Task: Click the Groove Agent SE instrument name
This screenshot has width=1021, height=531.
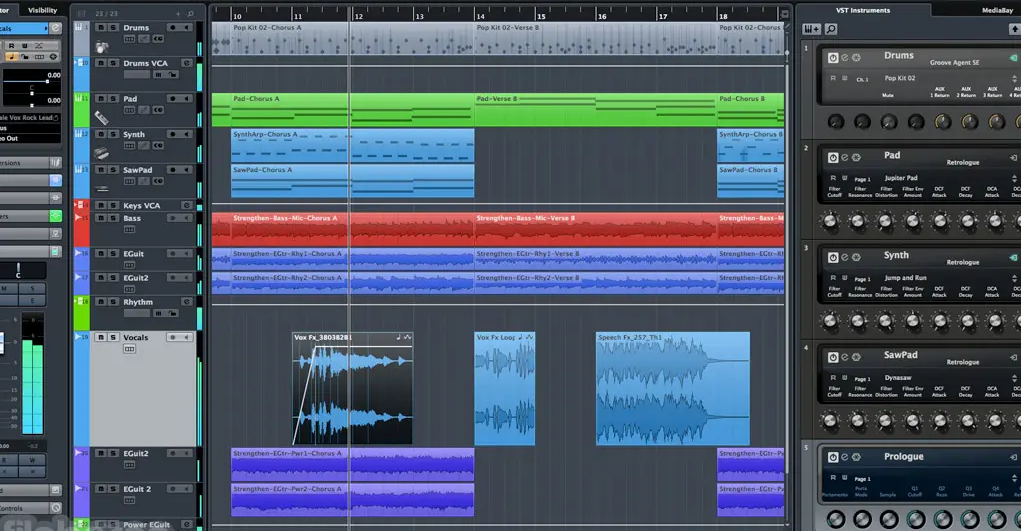Action: 954,63
